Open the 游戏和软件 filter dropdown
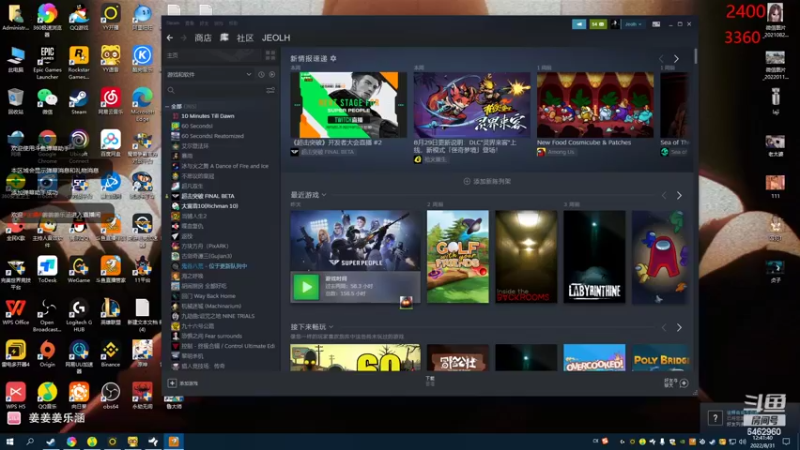 (209, 74)
